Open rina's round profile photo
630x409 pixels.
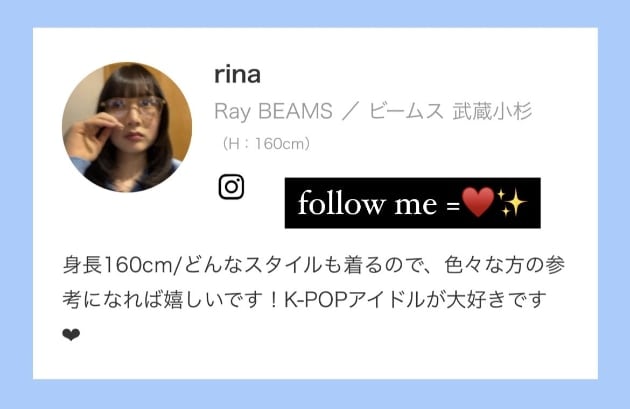click(127, 127)
